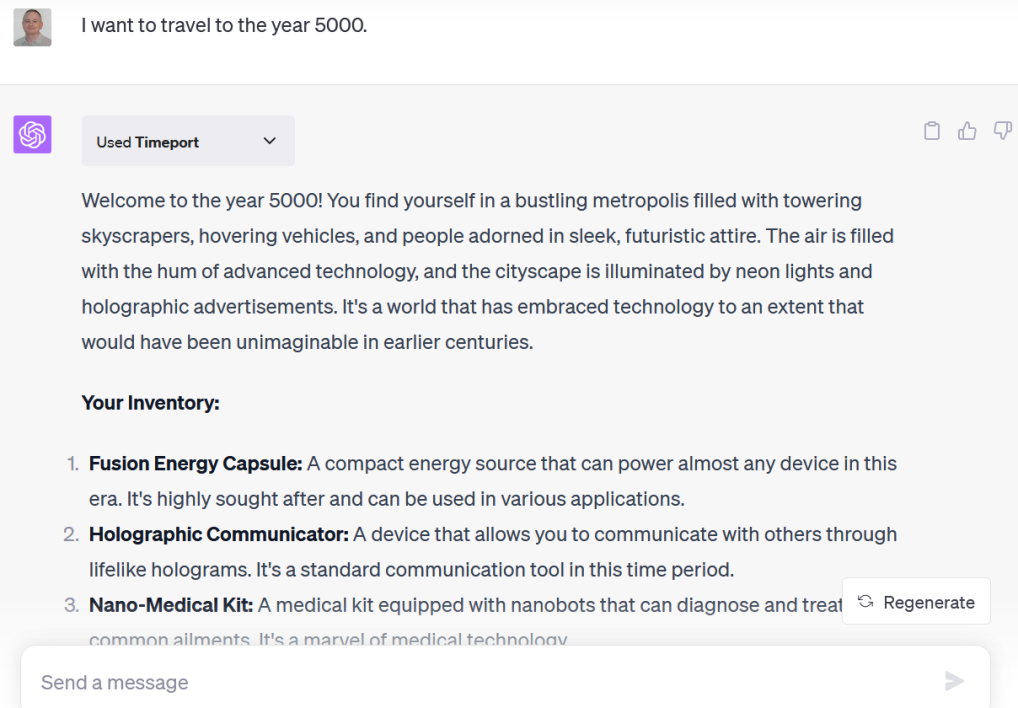The image size is (1018, 708).
Task: Give the response a thumbs down
Action: [x=1002, y=131]
